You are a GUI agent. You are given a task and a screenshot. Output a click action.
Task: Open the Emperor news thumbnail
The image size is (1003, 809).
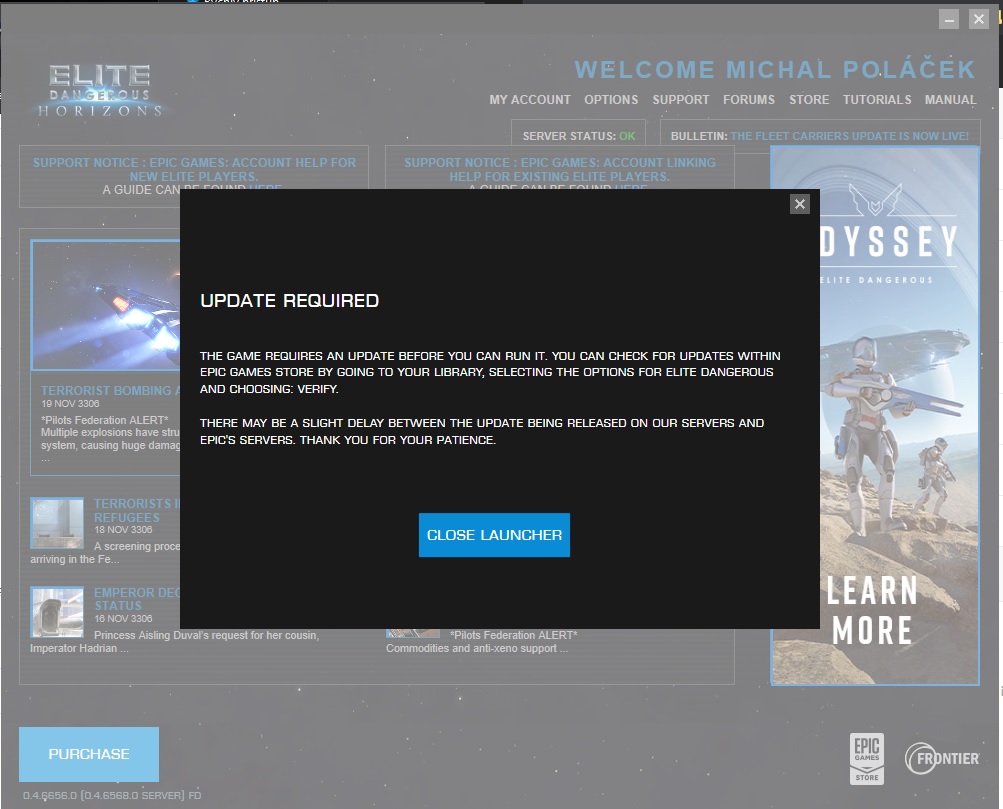pyautogui.click(x=57, y=611)
